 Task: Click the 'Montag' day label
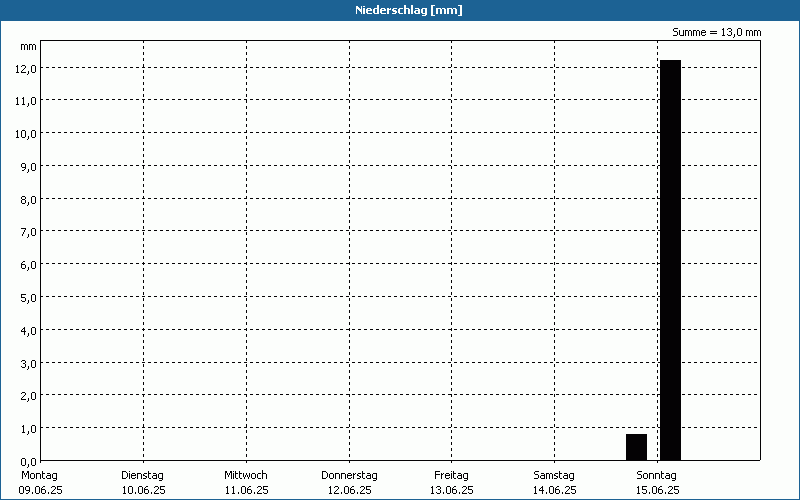tap(39, 476)
